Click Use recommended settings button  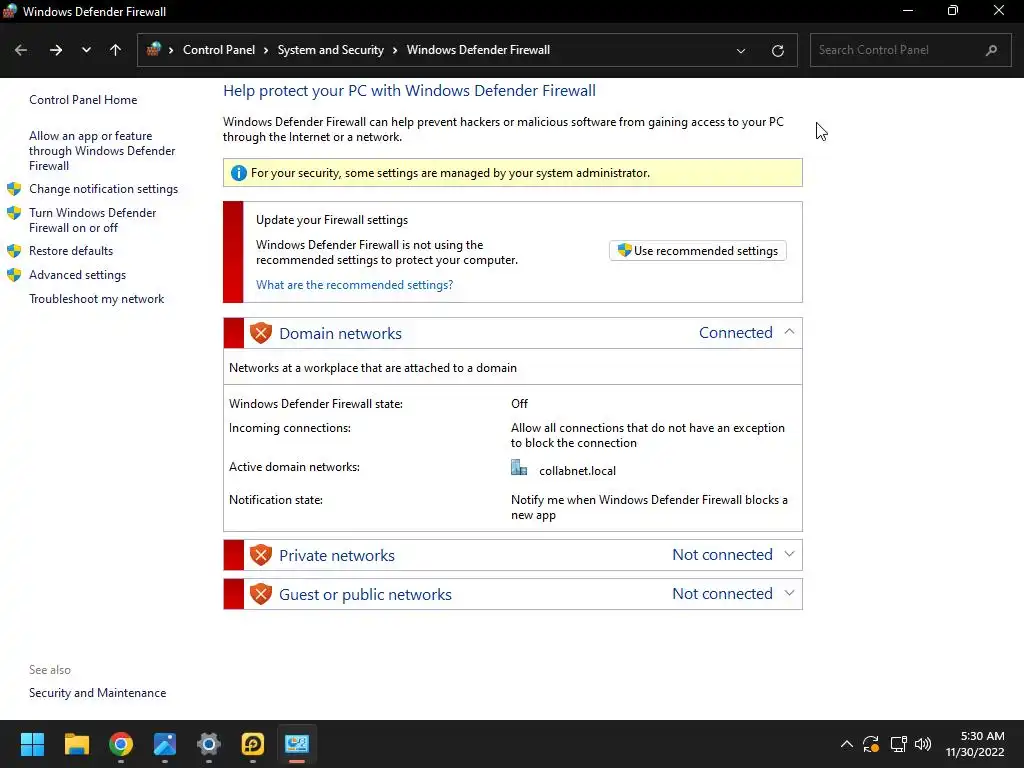tap(697, 251)
